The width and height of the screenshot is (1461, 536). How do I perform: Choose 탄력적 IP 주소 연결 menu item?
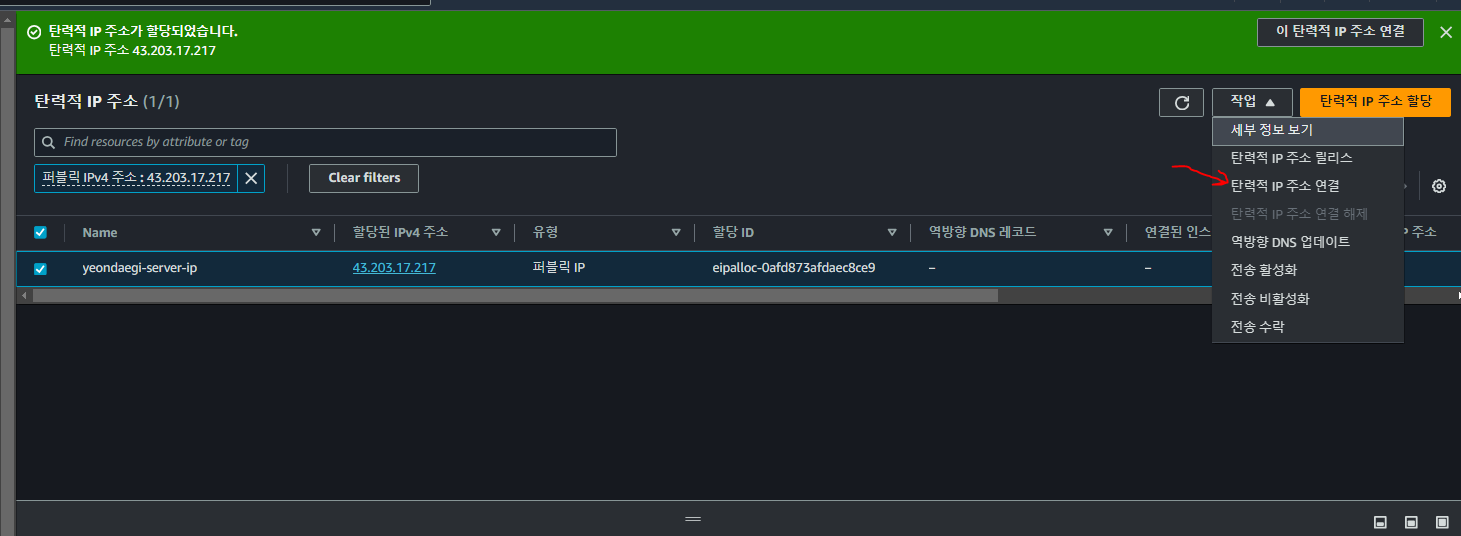pyautogui.click(x=1308, y=186)
